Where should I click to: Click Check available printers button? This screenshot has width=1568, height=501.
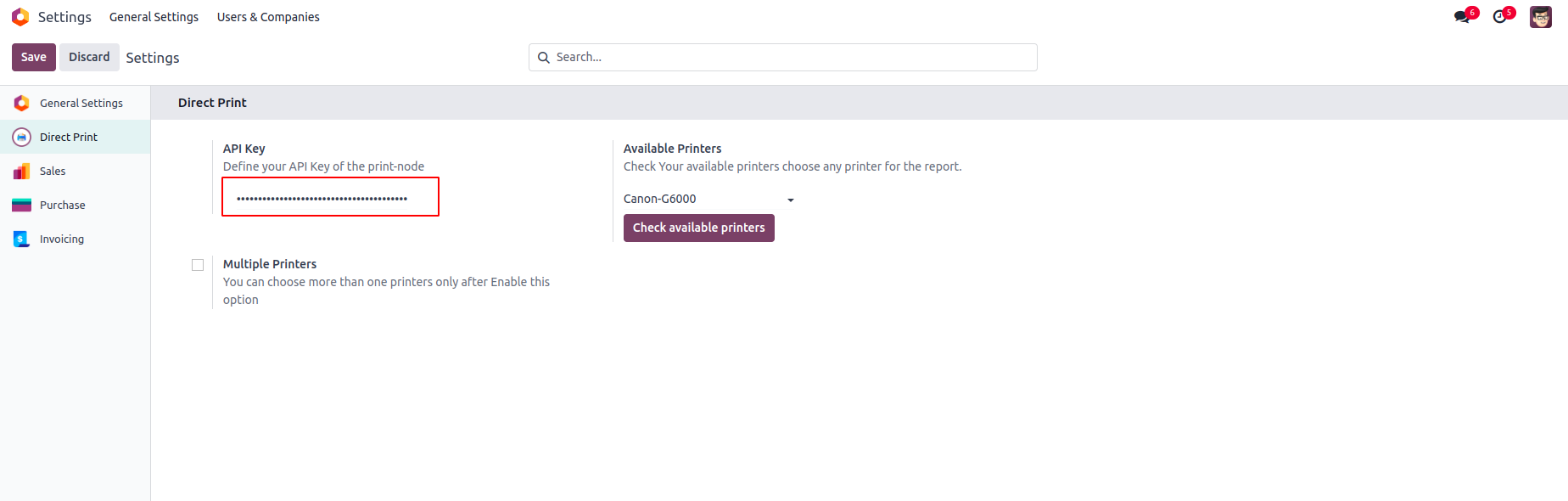(698, 228)
